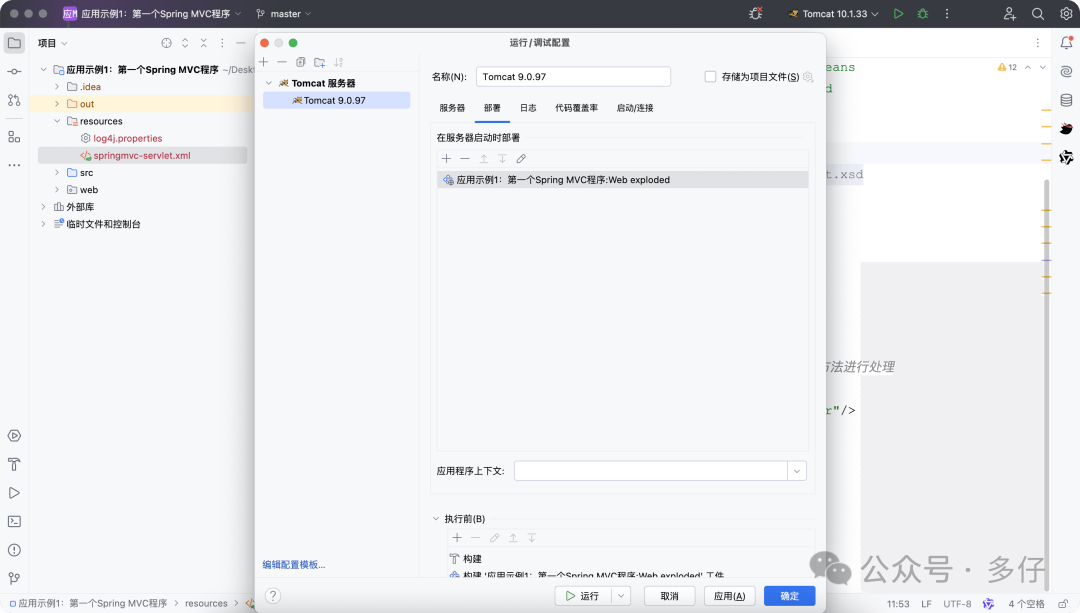Open Code With Me user icon
The image size is (1080, 613).
1010,14
